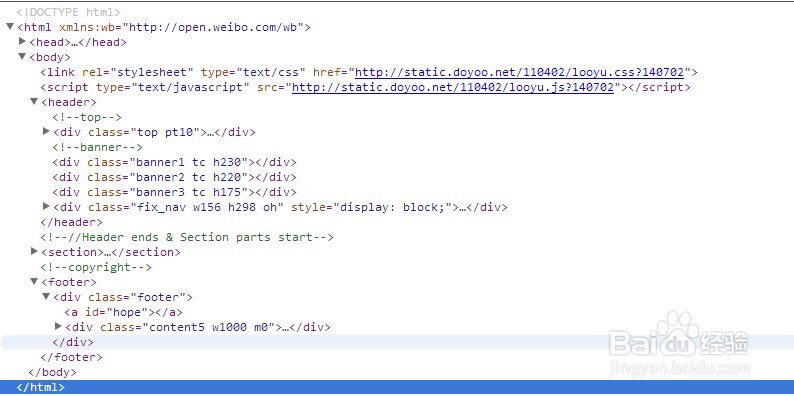Expand the content5 w1000 m0 div arrow

tap(58, 326)
